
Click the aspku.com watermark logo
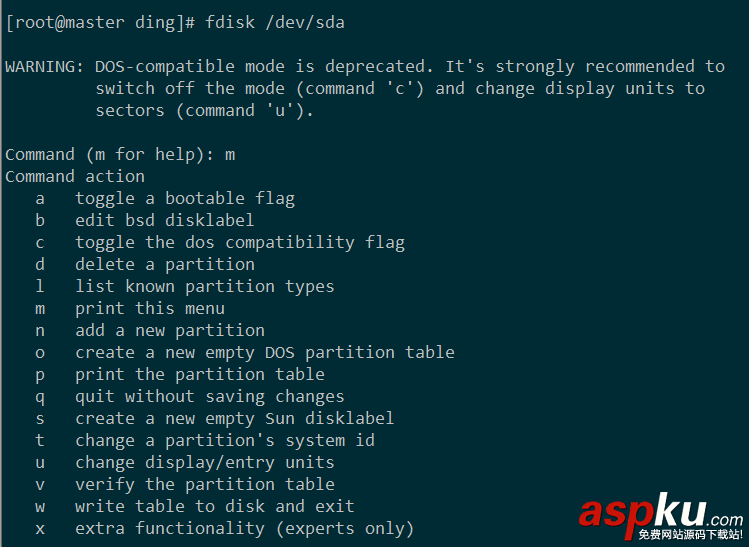(661, 515)
